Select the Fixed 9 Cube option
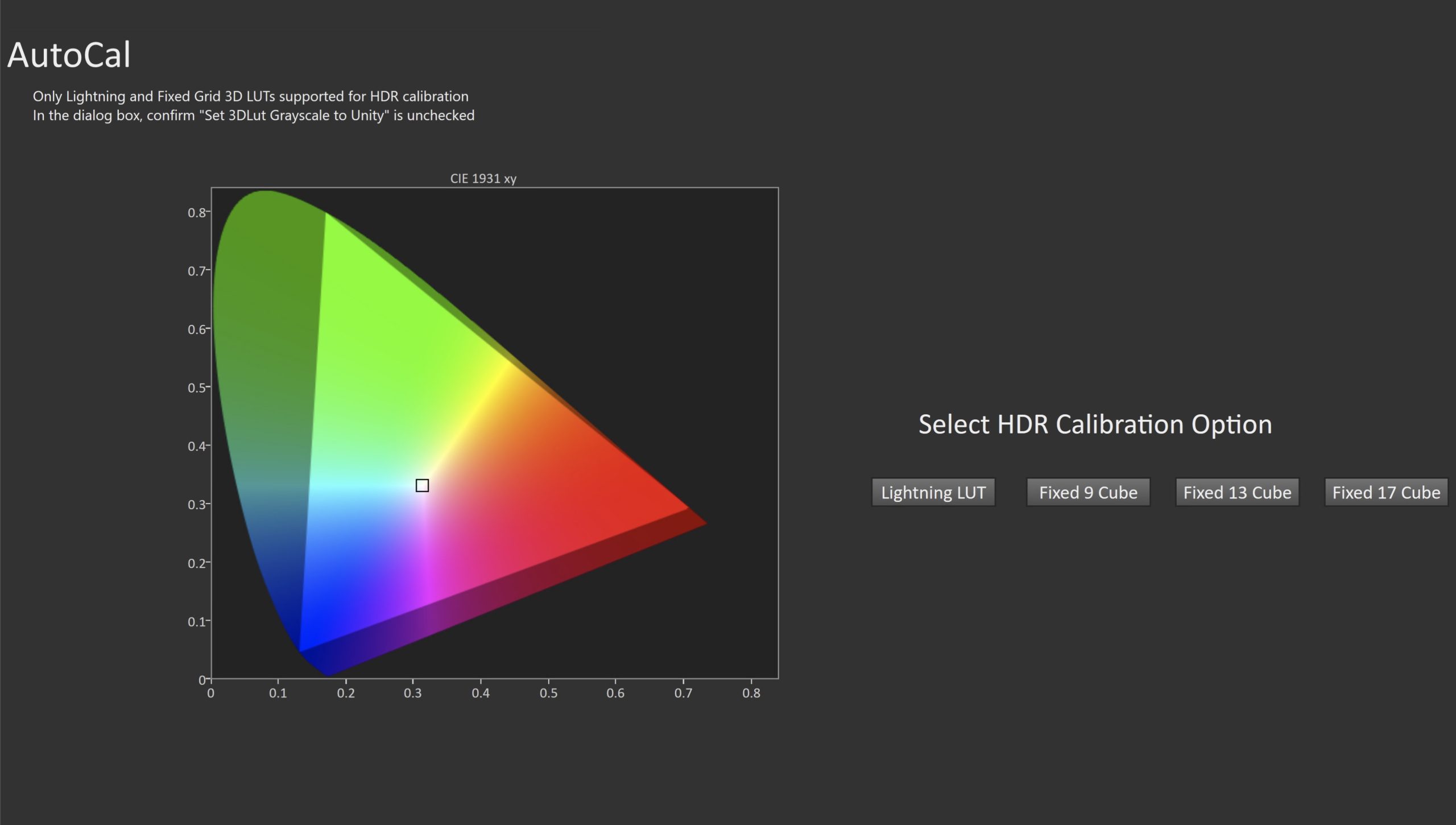 [1088, 492]
